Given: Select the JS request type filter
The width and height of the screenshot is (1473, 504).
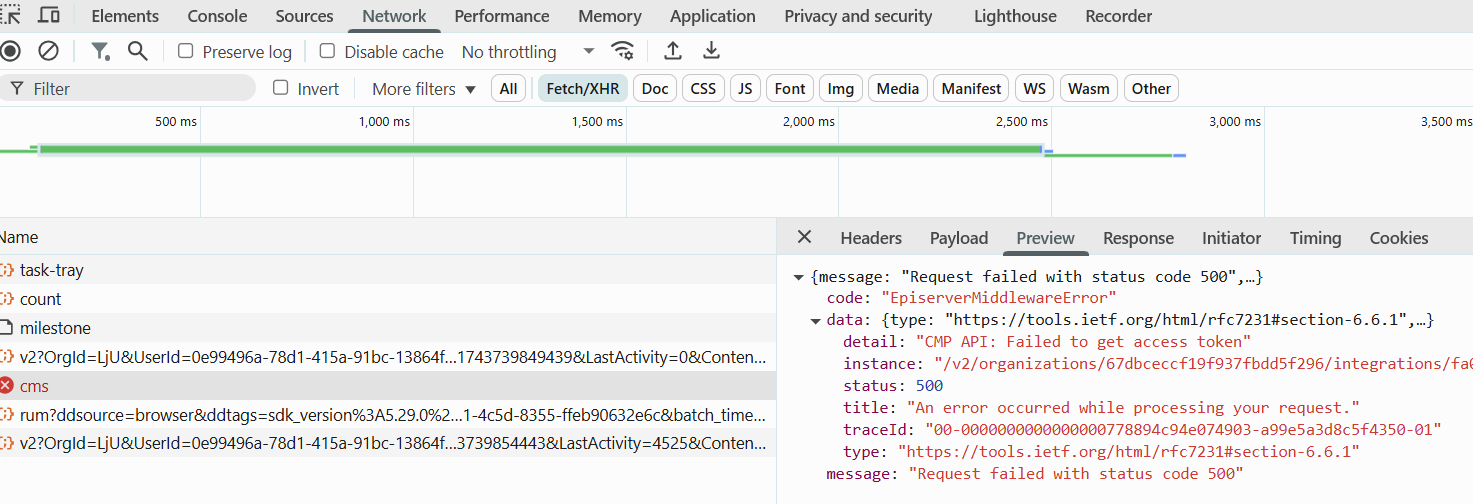Looking at the screenshot, I should pos(745,89).
